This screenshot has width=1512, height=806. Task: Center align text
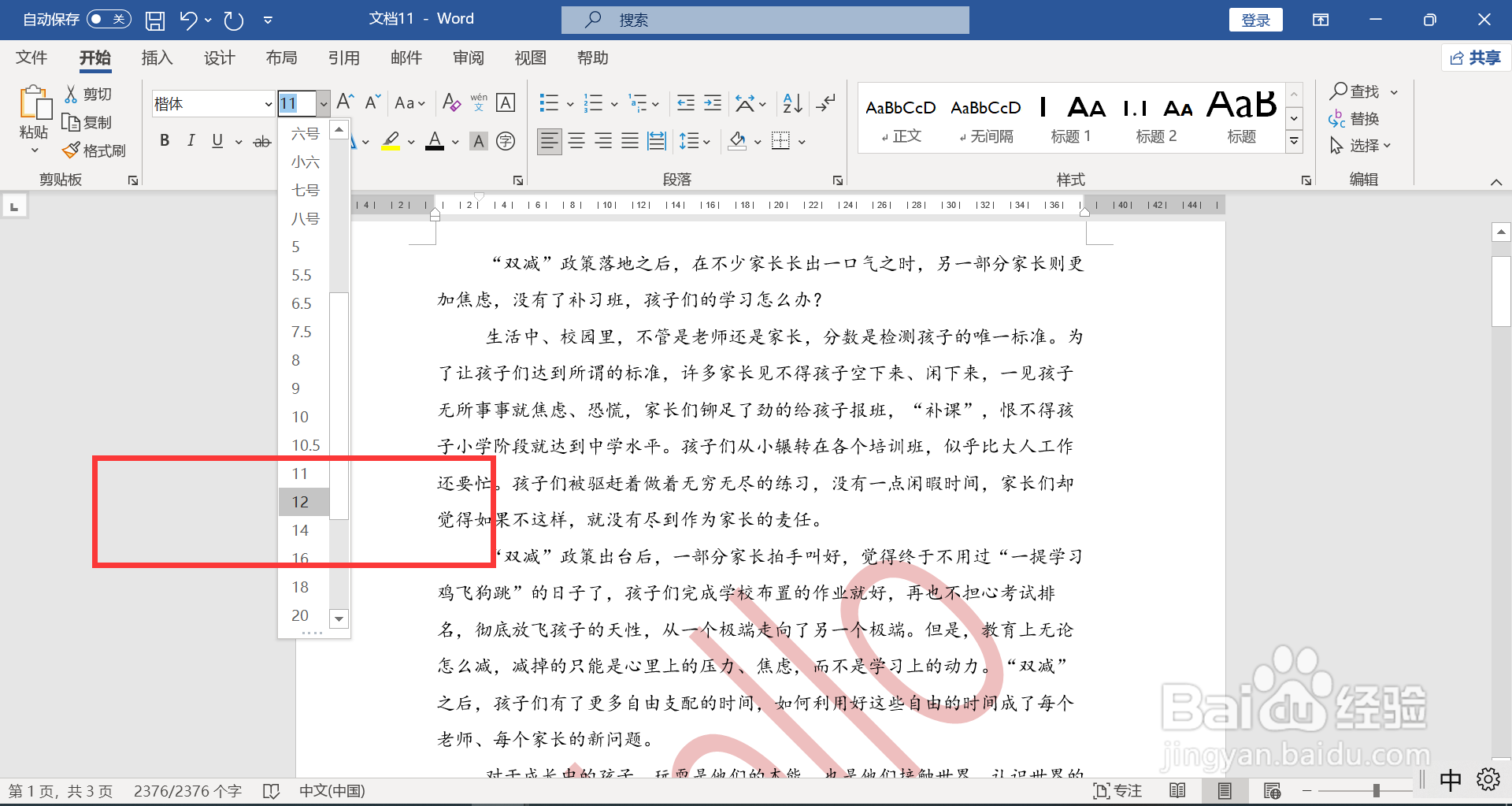pos(576,141)
